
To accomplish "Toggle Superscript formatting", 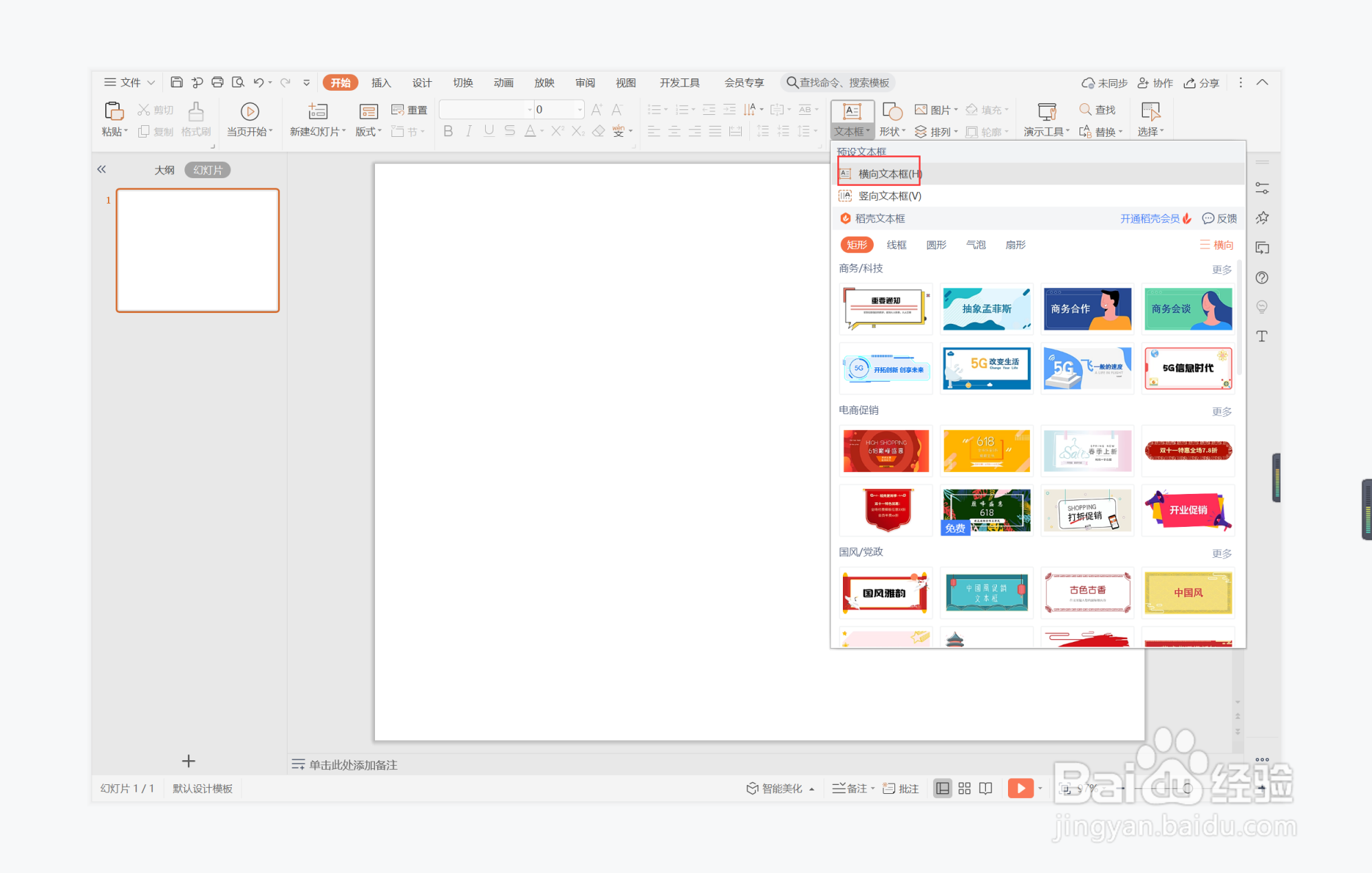I will 558,131.
